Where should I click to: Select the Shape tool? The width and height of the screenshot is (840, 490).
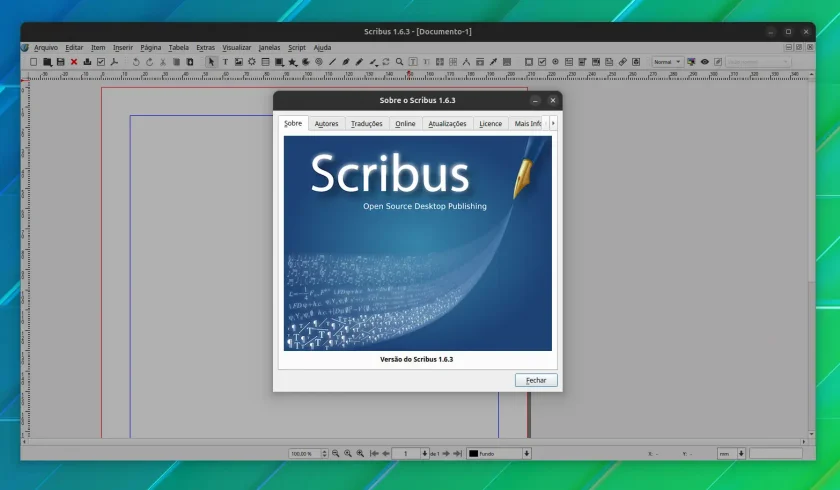[279, 62]
